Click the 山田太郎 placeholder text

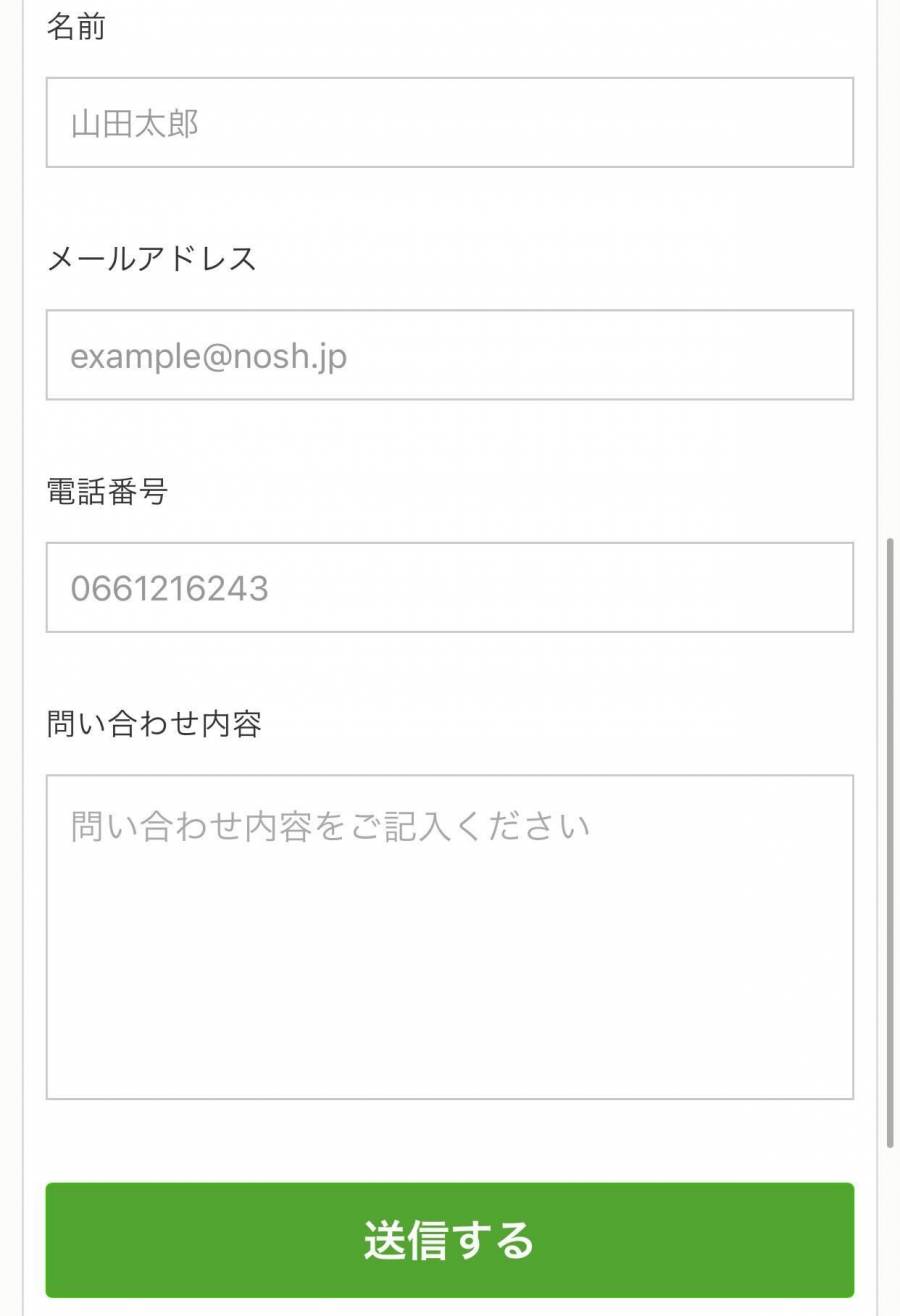pos(135,124)
